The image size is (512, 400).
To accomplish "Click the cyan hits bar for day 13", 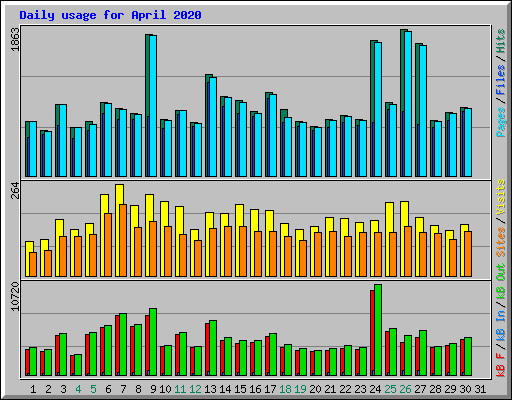I will [213, 127].
